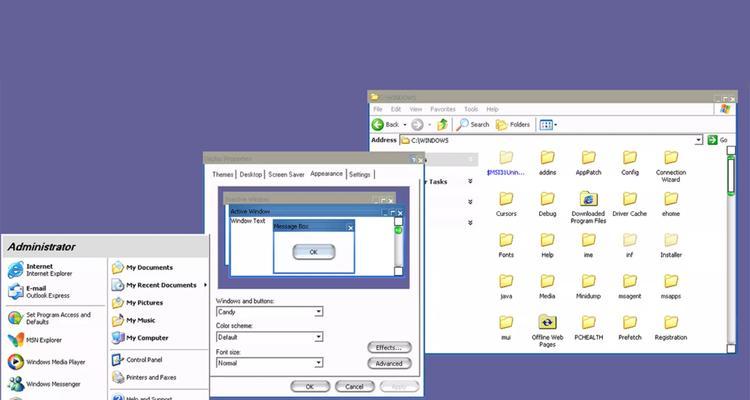The image size is (750, 400).
Task: Start Windows Messenger
Action: point(44,384)
